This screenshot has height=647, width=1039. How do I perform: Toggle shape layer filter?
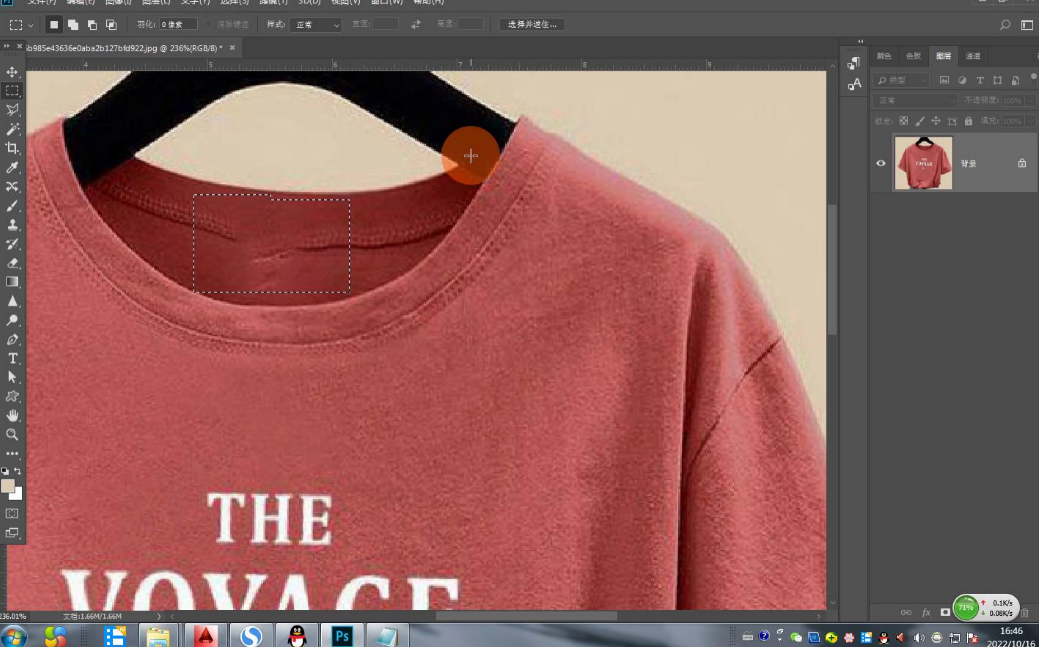pyautogui.click(x=998, y=80)
